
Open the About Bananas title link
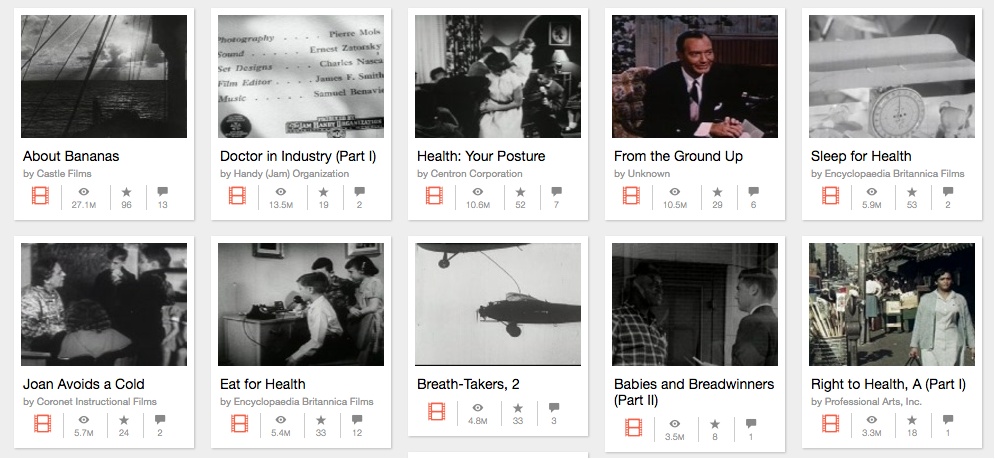71,156
